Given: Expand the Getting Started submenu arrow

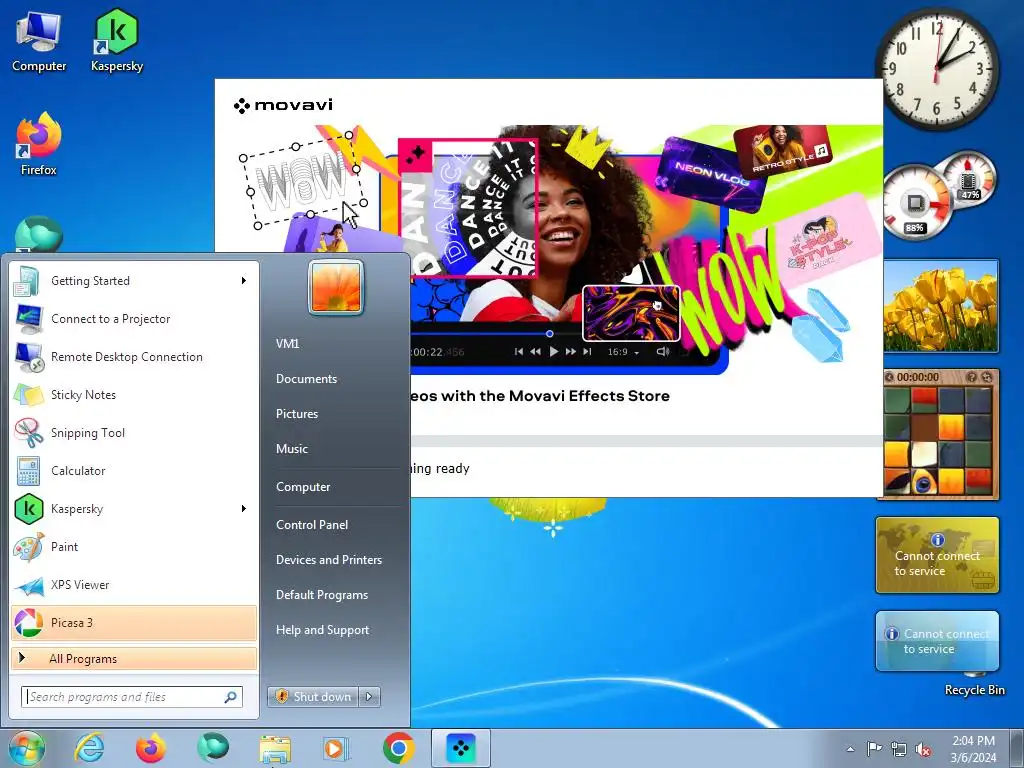Looking at the screenshot, I should click(244, 281).
